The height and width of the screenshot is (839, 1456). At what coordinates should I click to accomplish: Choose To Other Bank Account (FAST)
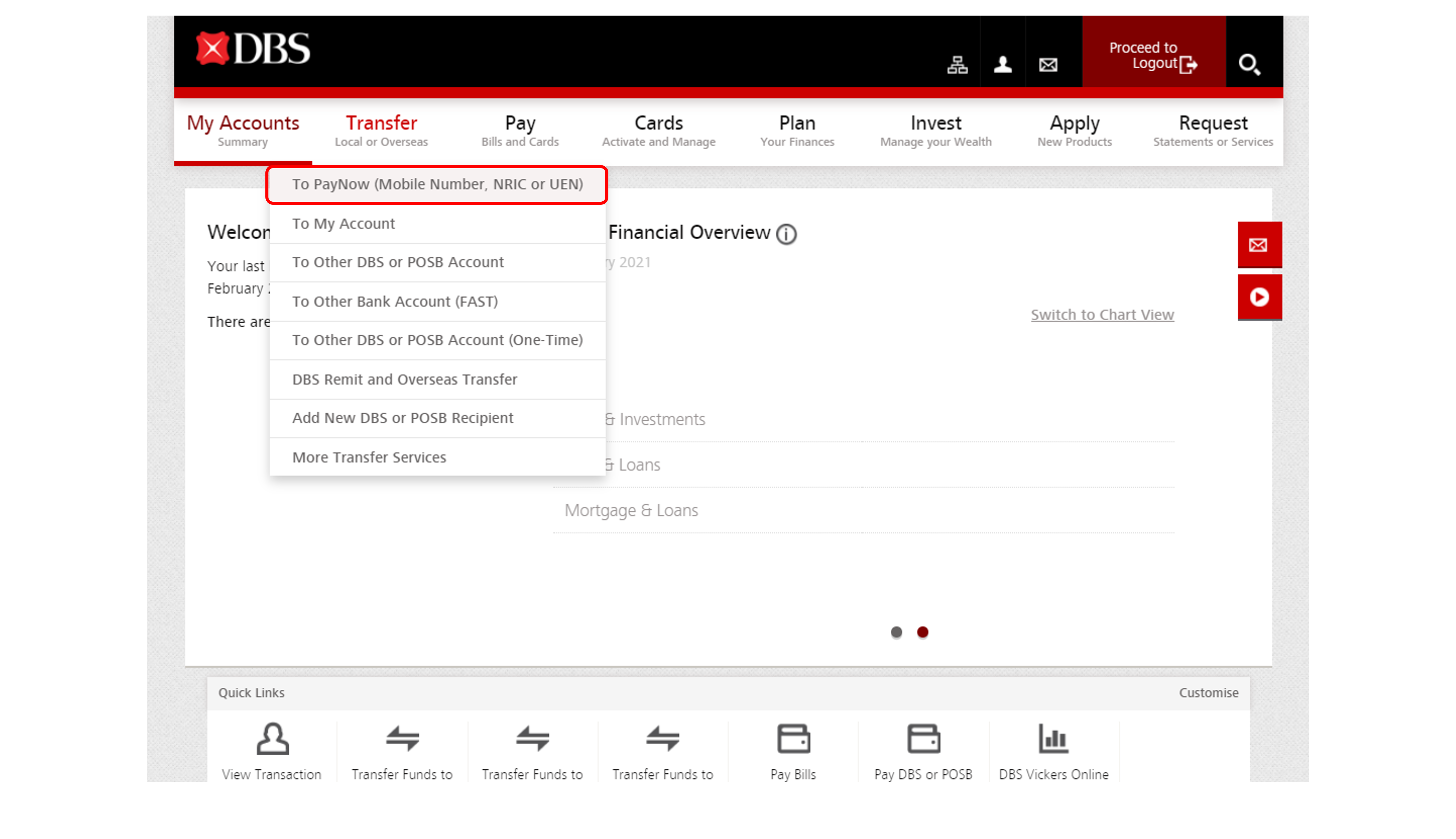(395, 301)
